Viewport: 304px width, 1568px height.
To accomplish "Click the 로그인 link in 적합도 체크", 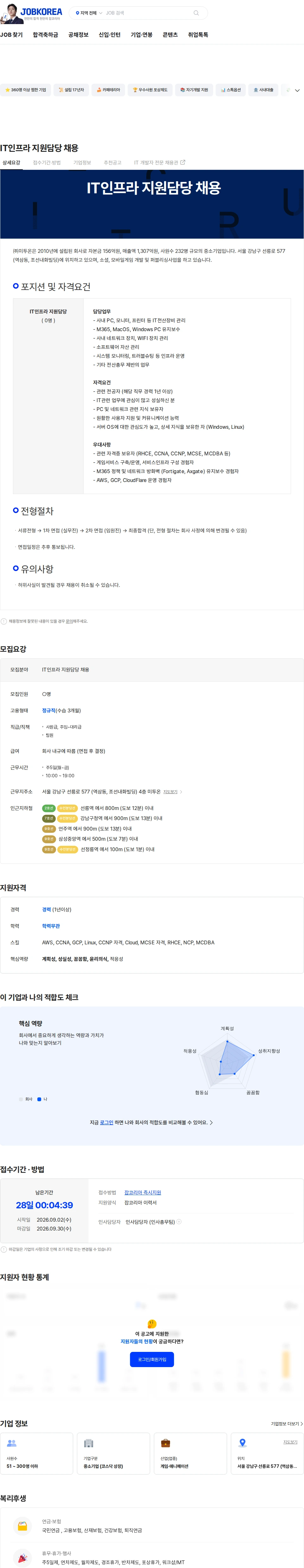I will coord(106,1122).
